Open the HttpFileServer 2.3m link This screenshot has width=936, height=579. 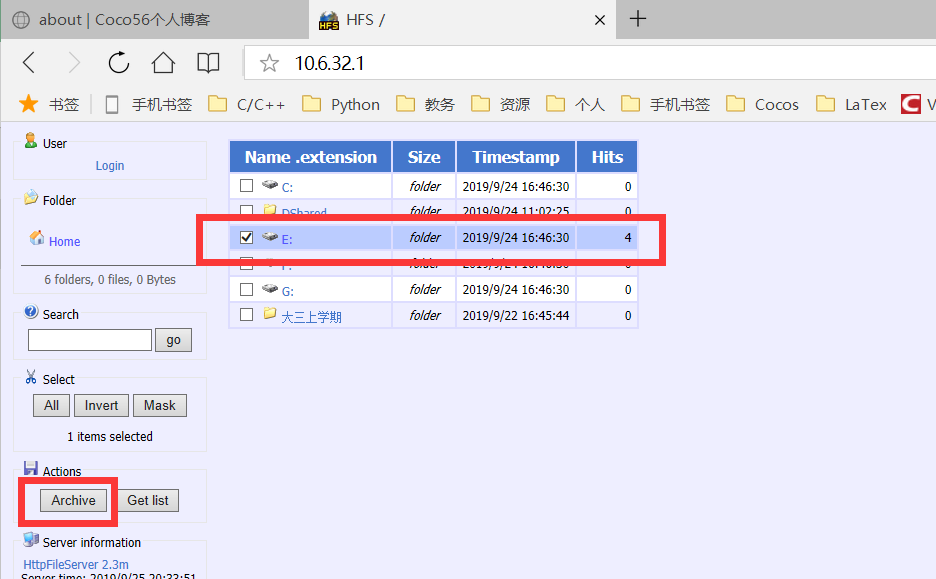coord(77,563)
